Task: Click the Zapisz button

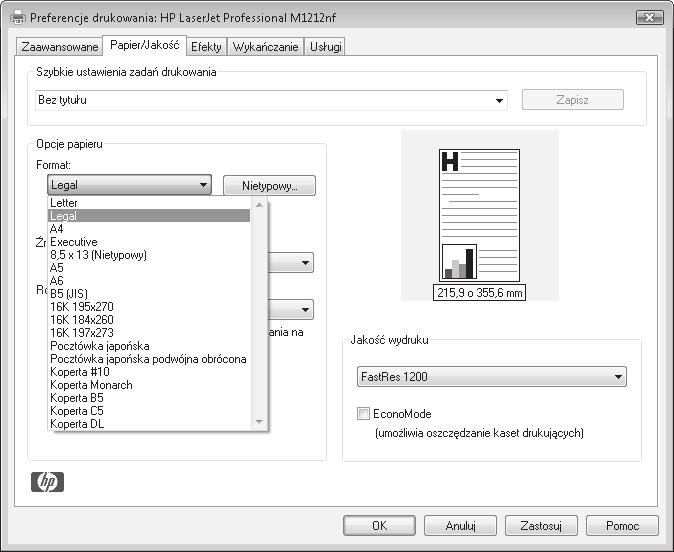Action: (x=573, y=100)
